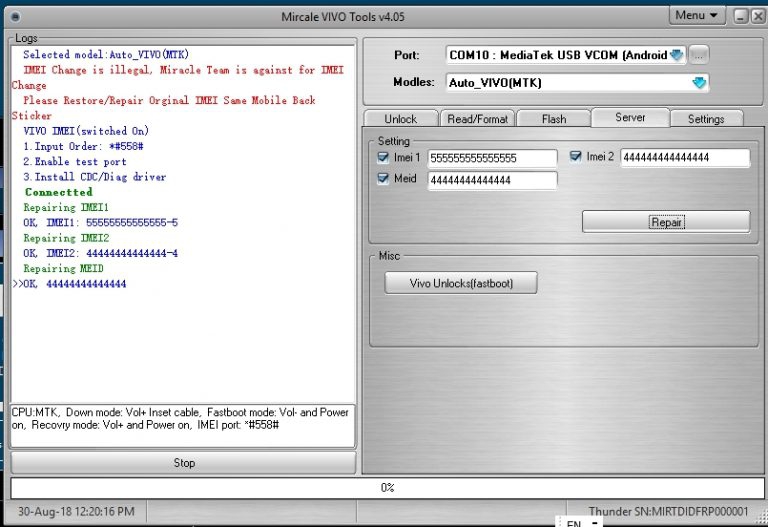This screenshot has width=768, height=527.
Task: Click the ellipsis button beside Port
Action: point(699,55)
